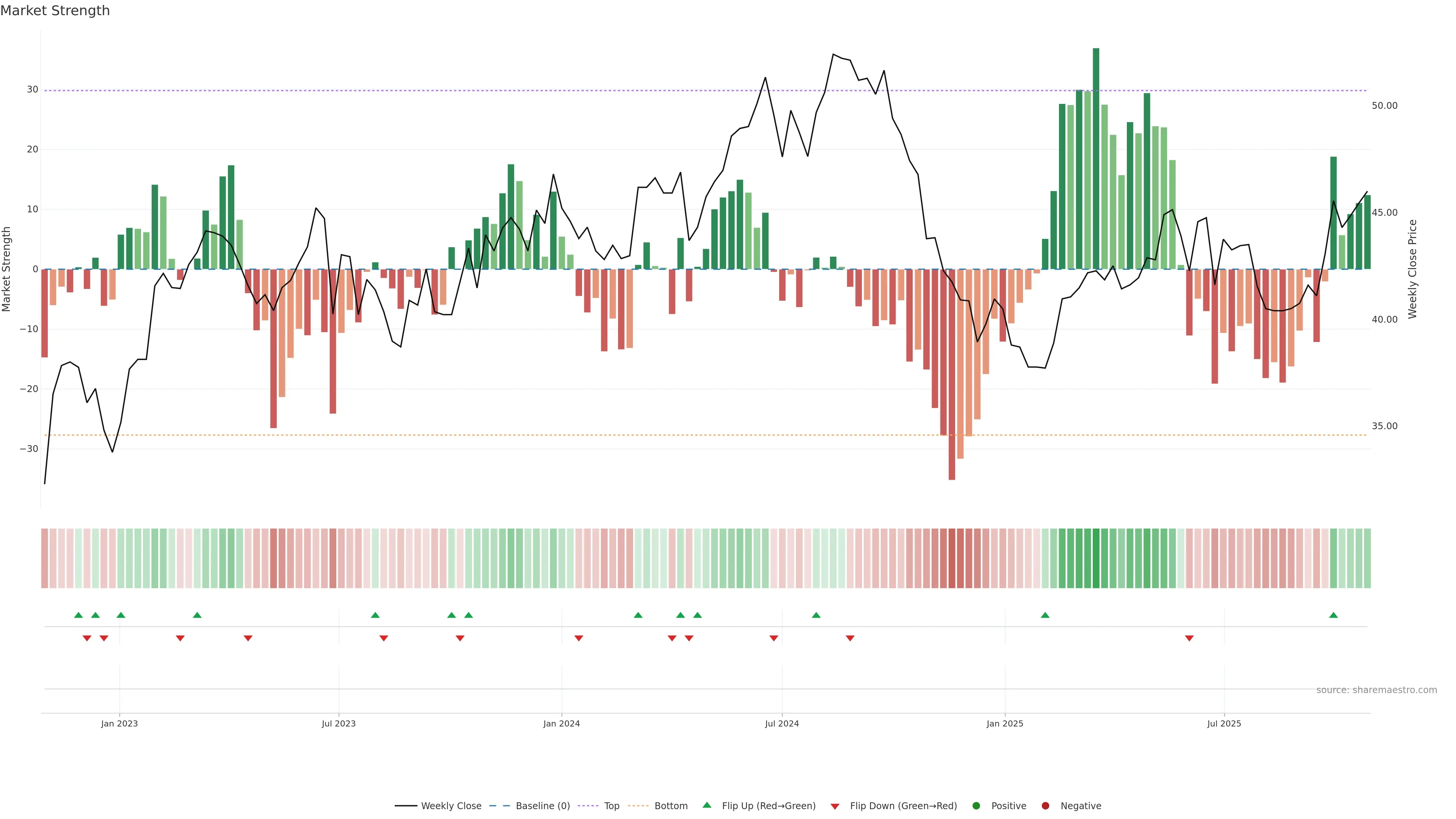The image size is (1456, 819).
Task: Click the last green flip-up marker
Action: coord(1334,615)
